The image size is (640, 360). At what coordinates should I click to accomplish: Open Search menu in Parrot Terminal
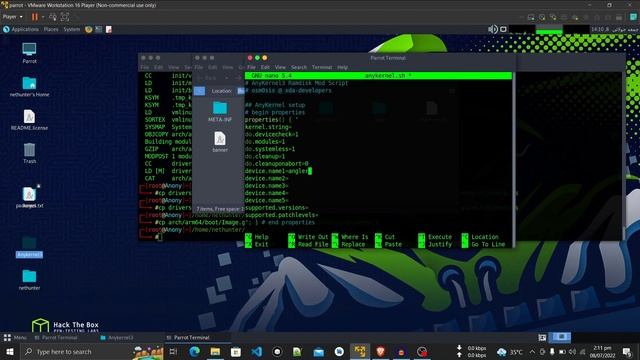coord(299,67)
